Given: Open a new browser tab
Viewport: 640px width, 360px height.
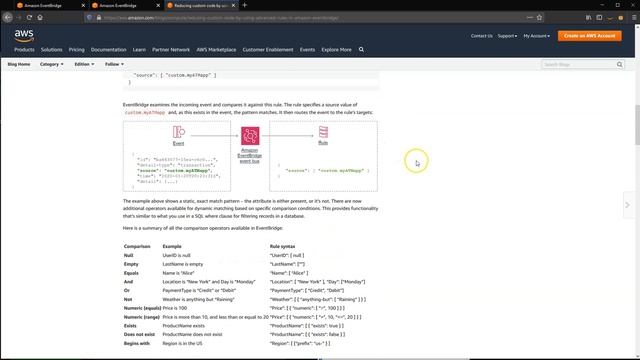Looking at the screenshot, I should coord(244,5).
